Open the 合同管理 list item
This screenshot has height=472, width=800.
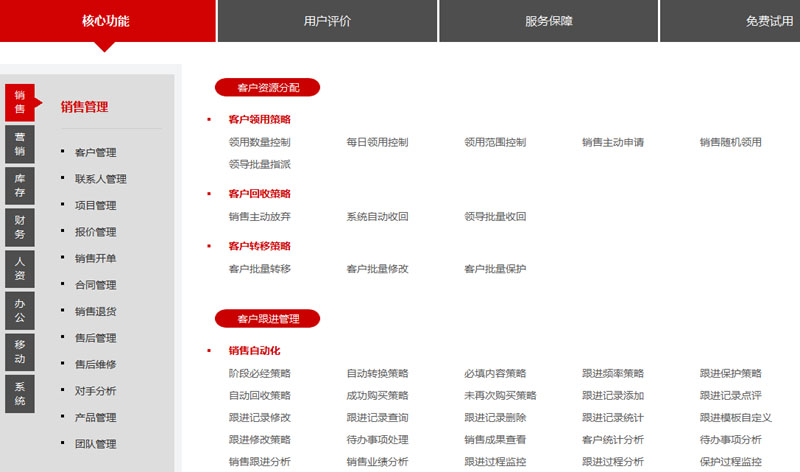[x=95, y=285]
